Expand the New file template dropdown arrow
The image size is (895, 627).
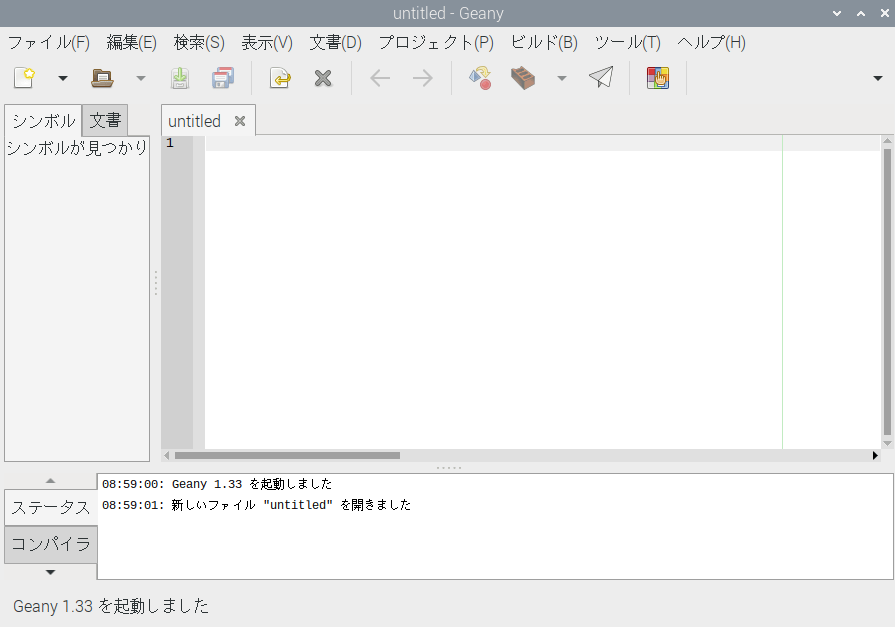click(62, 78)
